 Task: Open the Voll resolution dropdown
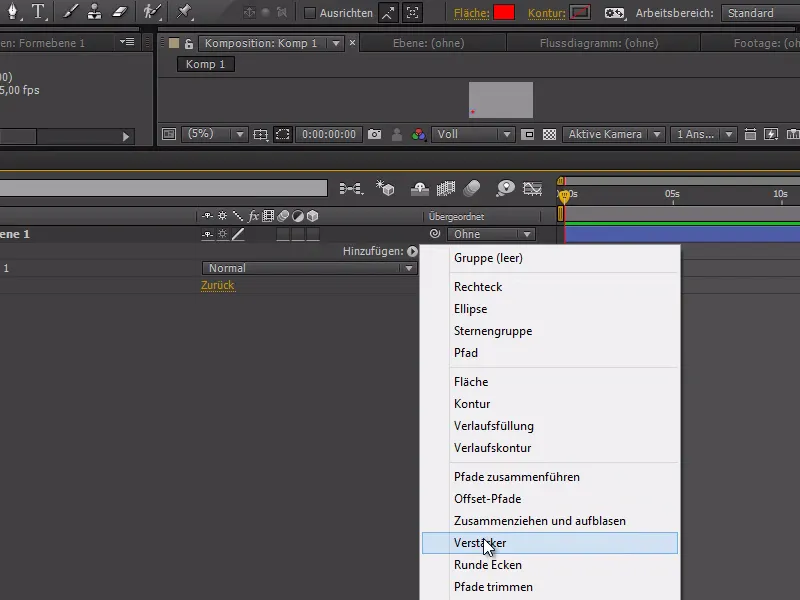(x=472, y=134)
